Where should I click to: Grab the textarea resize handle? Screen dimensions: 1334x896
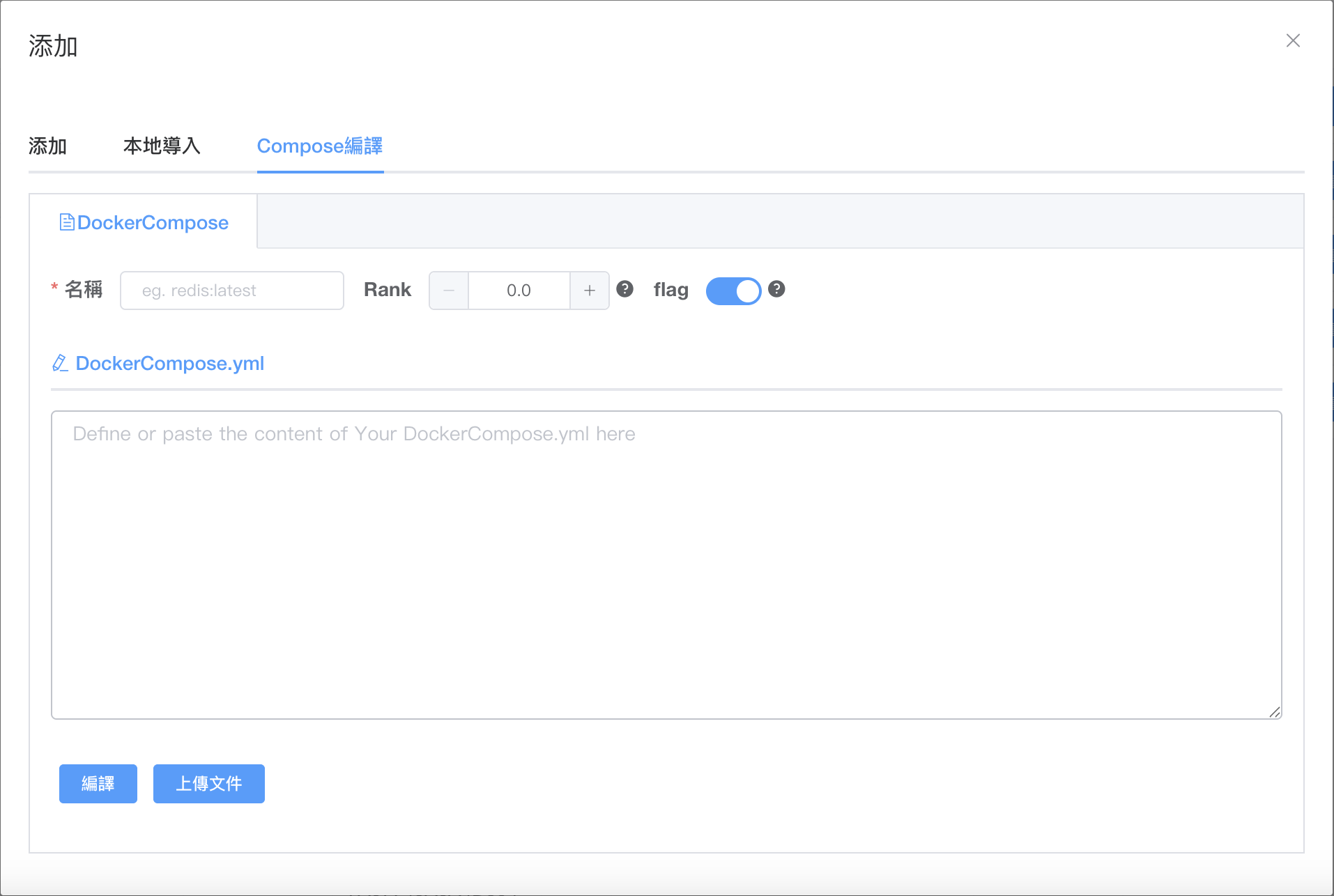click(x=1275, y=712)
